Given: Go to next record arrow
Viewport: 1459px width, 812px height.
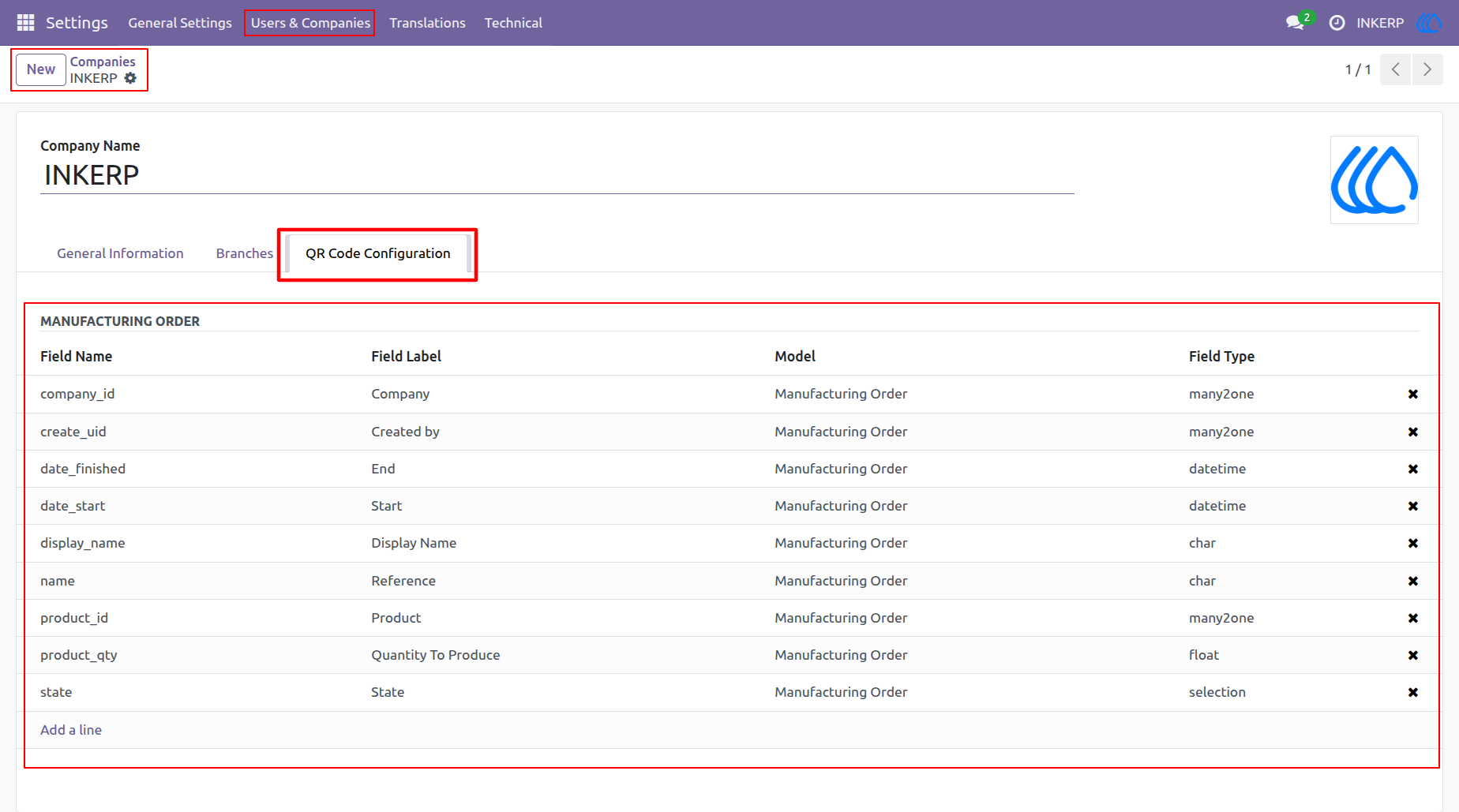Looking at the screenshot, I should click(1427, 69).
